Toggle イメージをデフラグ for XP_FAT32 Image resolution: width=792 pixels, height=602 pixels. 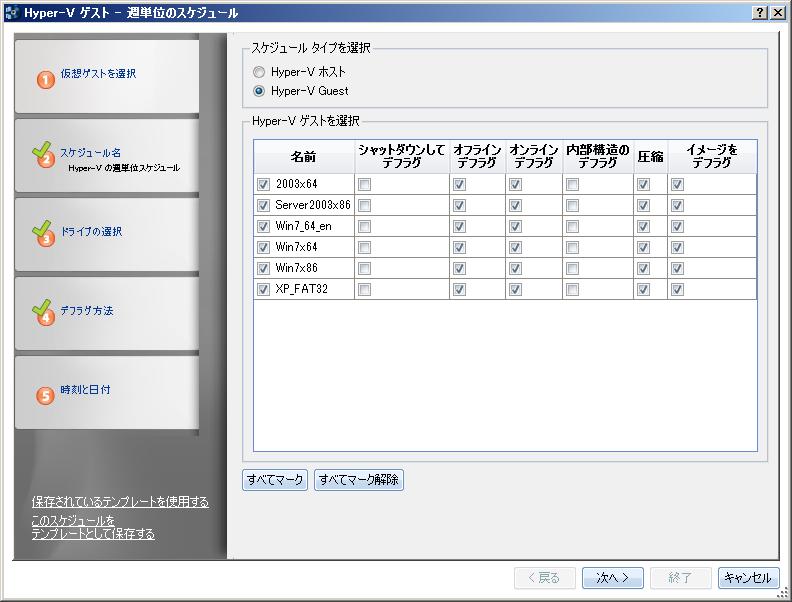(677, 289)
